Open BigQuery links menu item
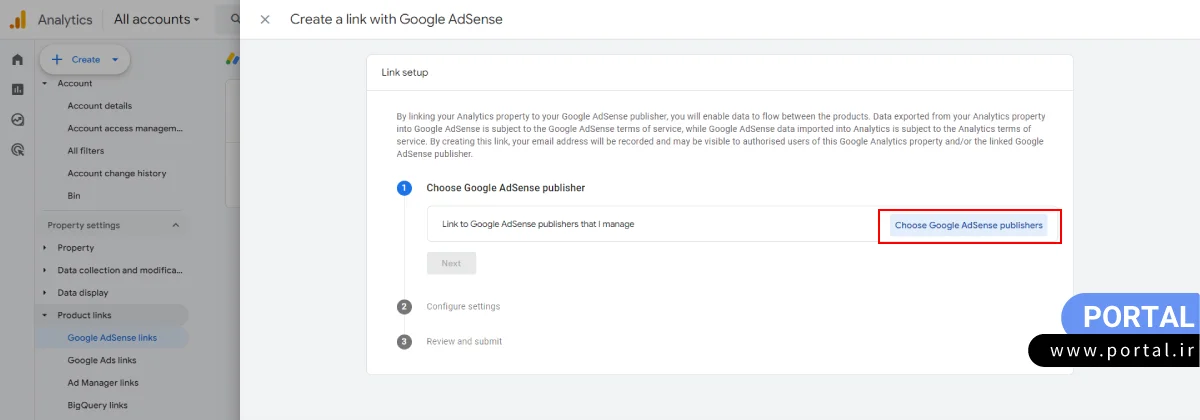The width and height of the screenshot is (1200, 420). [97, 405]
